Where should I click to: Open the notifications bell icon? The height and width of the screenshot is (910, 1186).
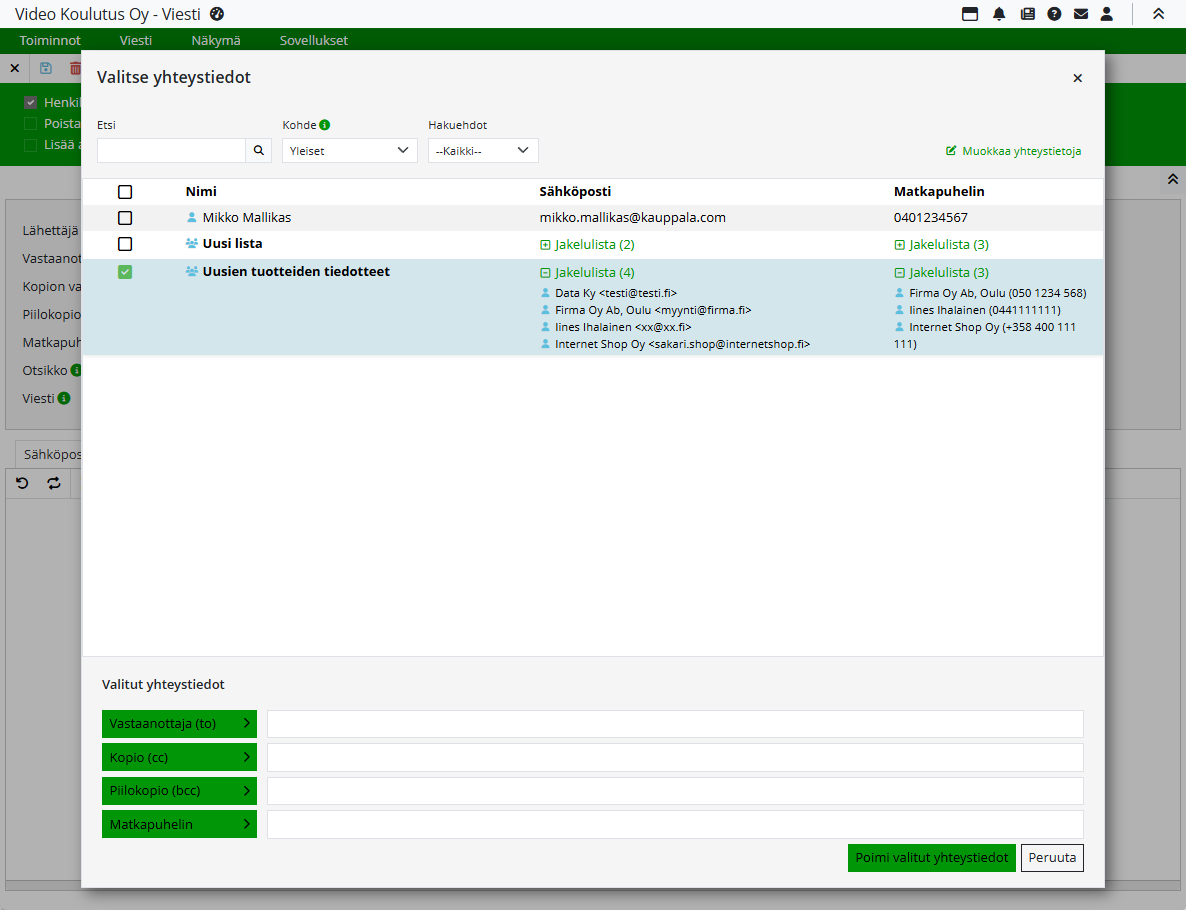pos(999,14)
